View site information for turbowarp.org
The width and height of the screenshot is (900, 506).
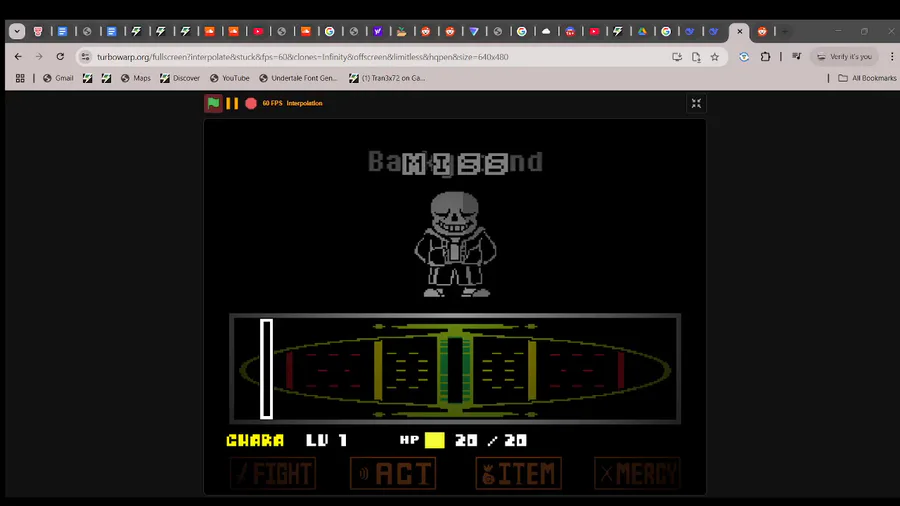86,57
